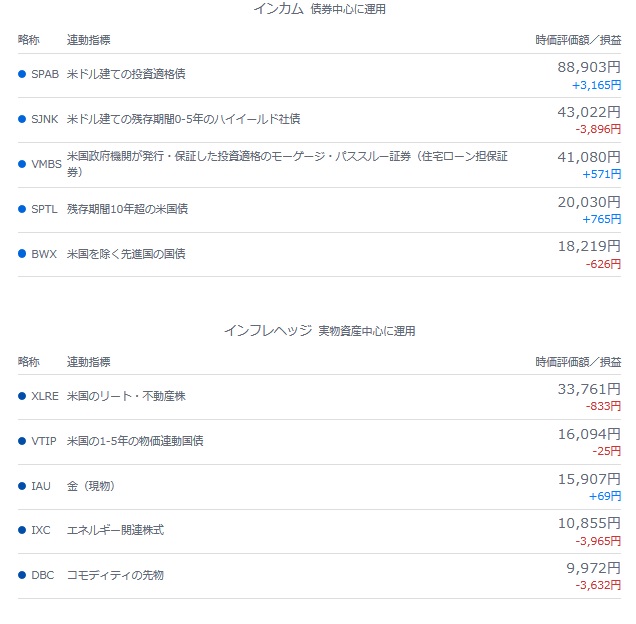Click the SJNK description about ハイイールド社債
Viewport: 636px width, 624px height.
(183, 119)
